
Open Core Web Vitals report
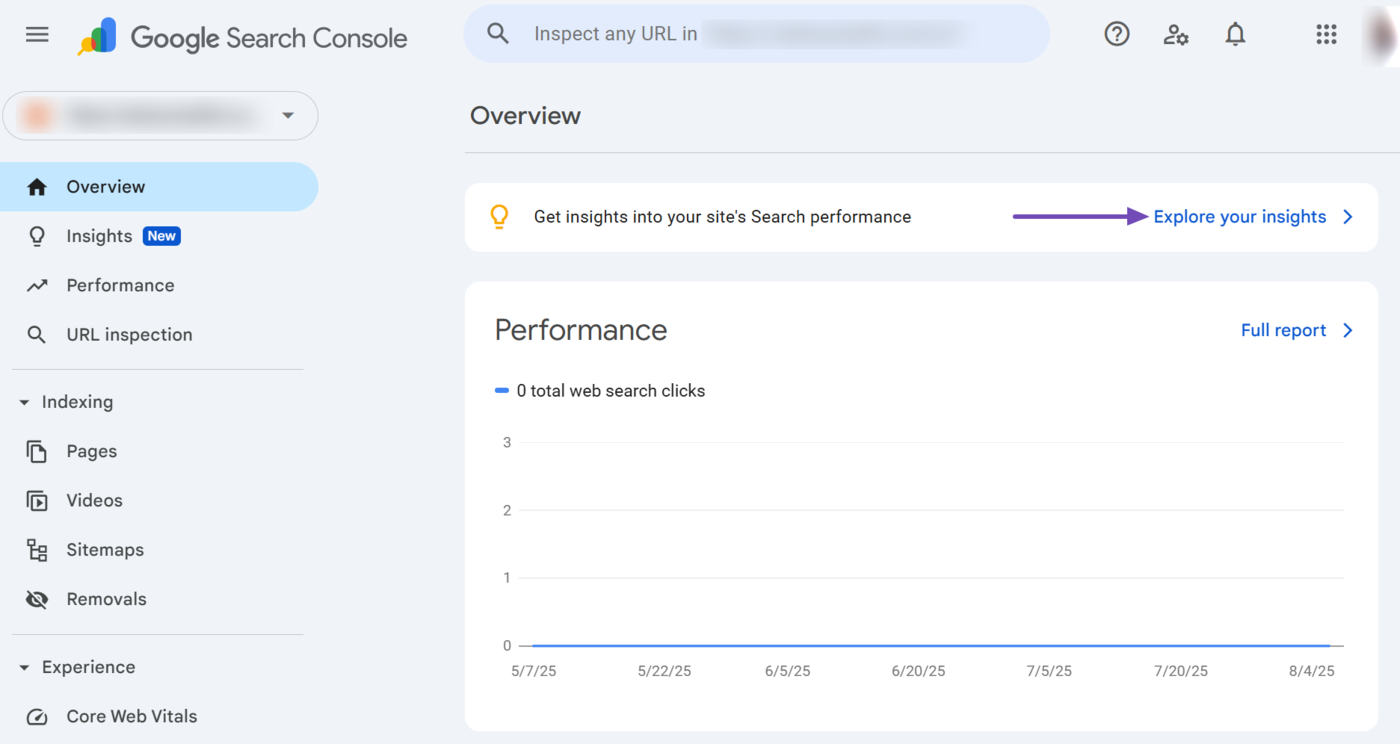pyautogui.click(x=131, y=717)
